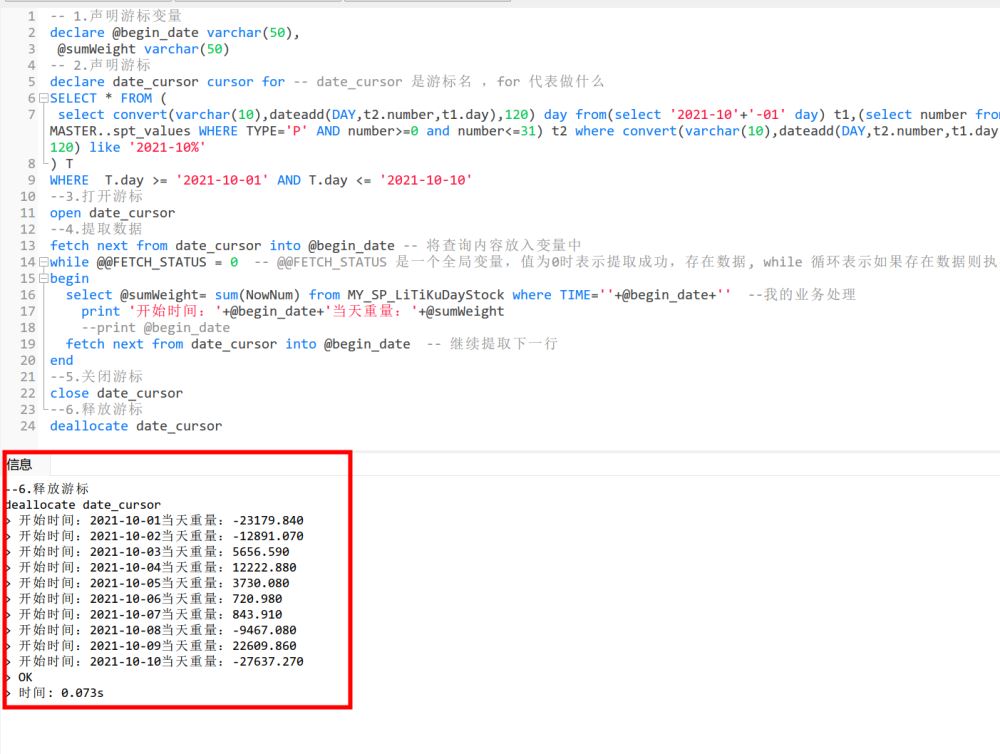Screen dimensions: 1000x754
Task: Click the '--print @begin_date' commented line
Action: [155, 327]
